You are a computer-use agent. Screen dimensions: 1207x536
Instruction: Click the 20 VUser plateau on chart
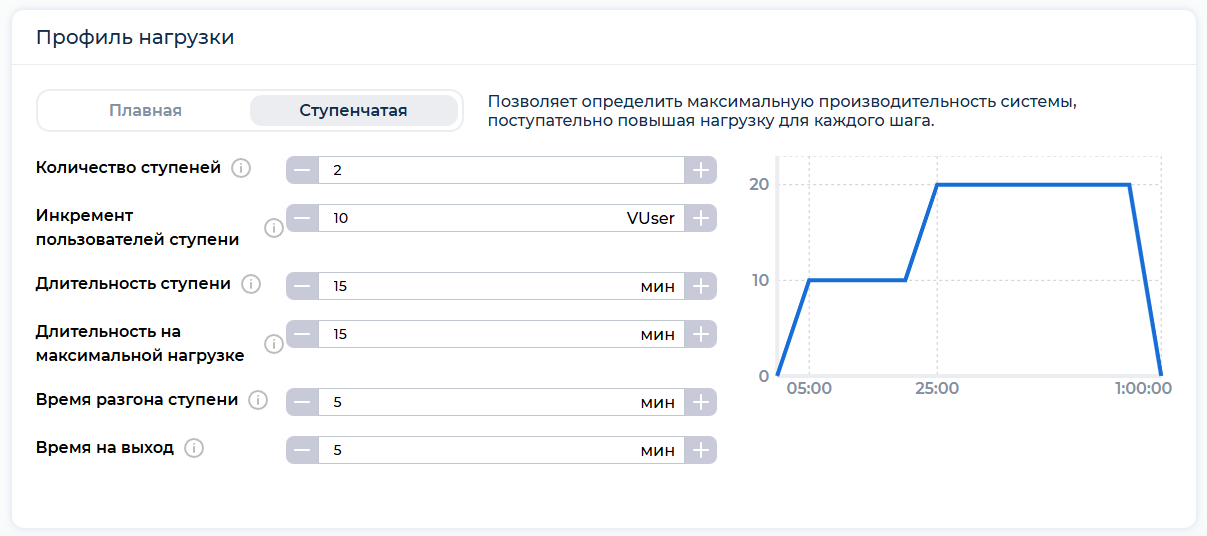coord(1030,185)
